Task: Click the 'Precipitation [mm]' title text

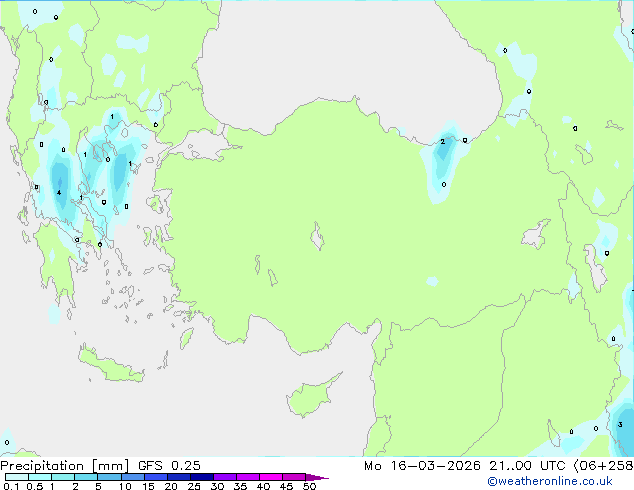Action: point(65,466)
